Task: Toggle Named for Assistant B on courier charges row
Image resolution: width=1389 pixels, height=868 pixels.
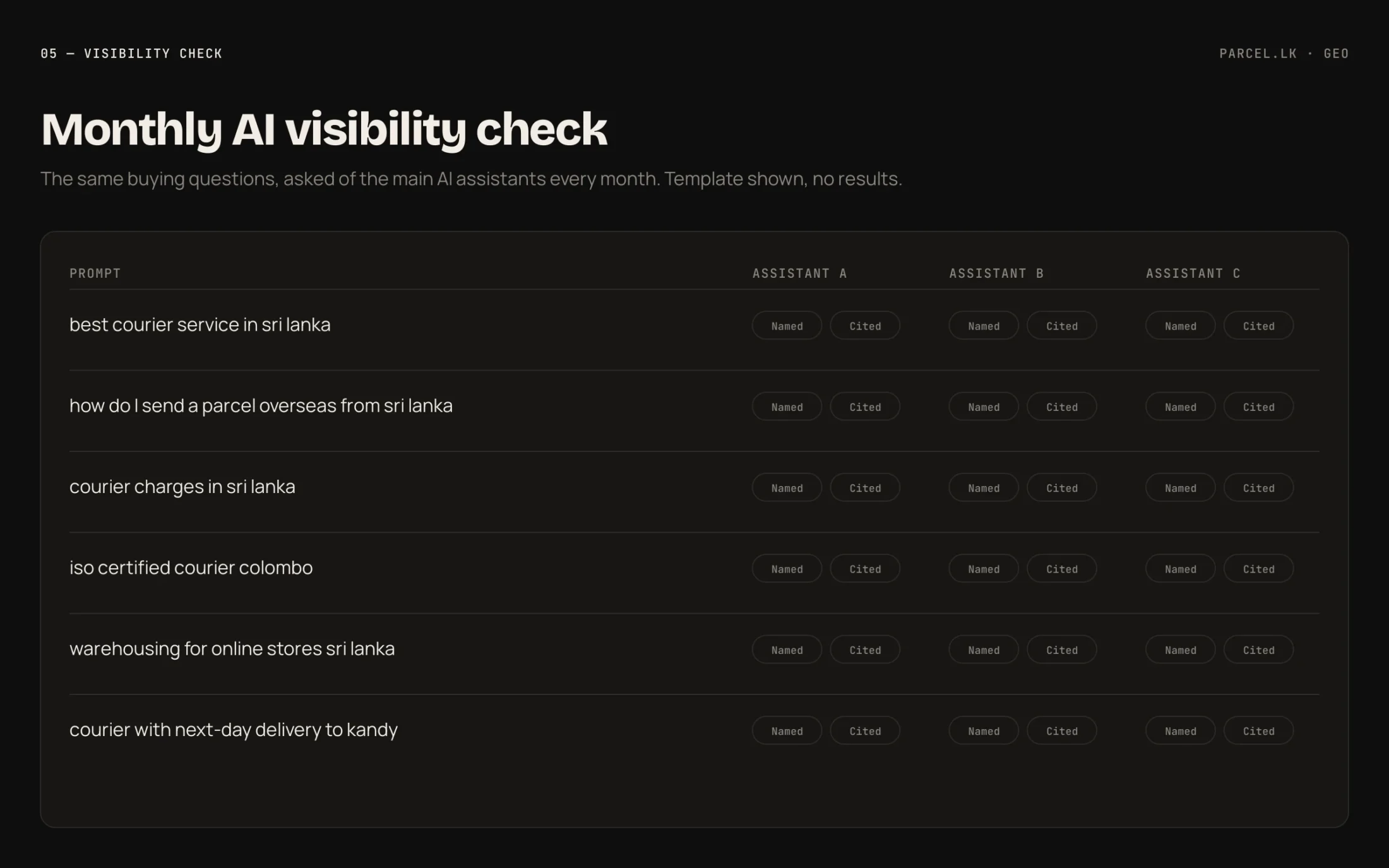Action: click(x=984, y=487)
